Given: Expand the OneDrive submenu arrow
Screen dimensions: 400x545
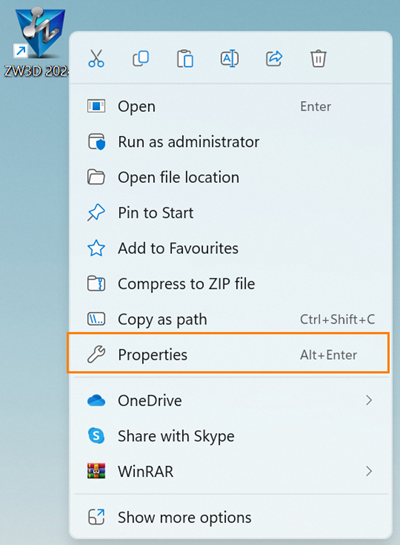Looking at the screenshot, I should [x=369, y=400].
